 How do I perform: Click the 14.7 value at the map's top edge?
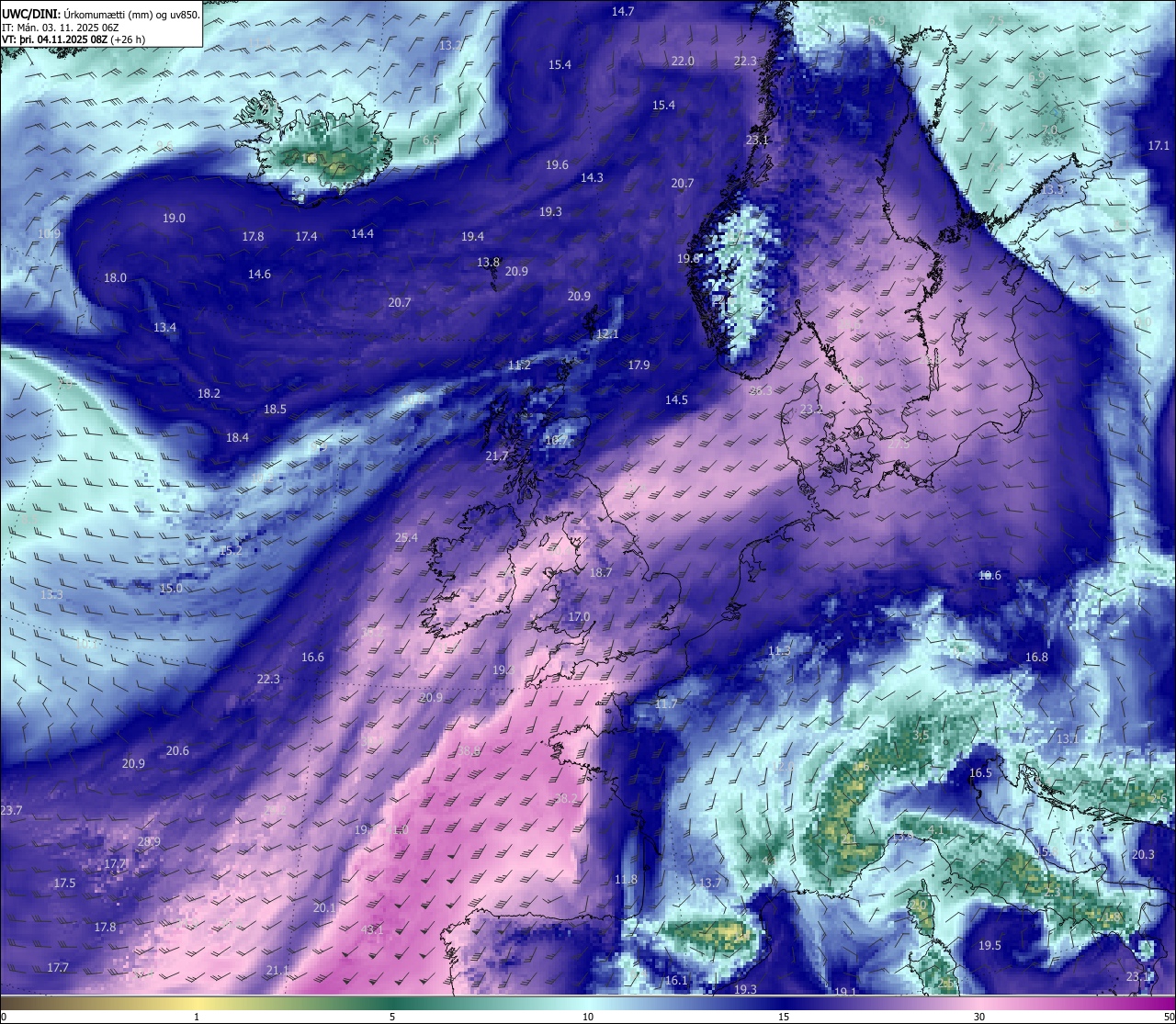point(623,12)
